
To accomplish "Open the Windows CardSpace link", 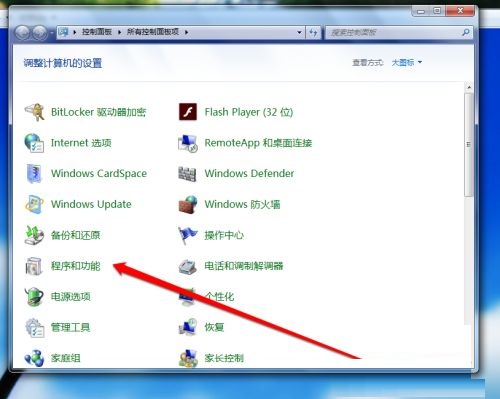I will pyautogui.click(x=99, y=174).
